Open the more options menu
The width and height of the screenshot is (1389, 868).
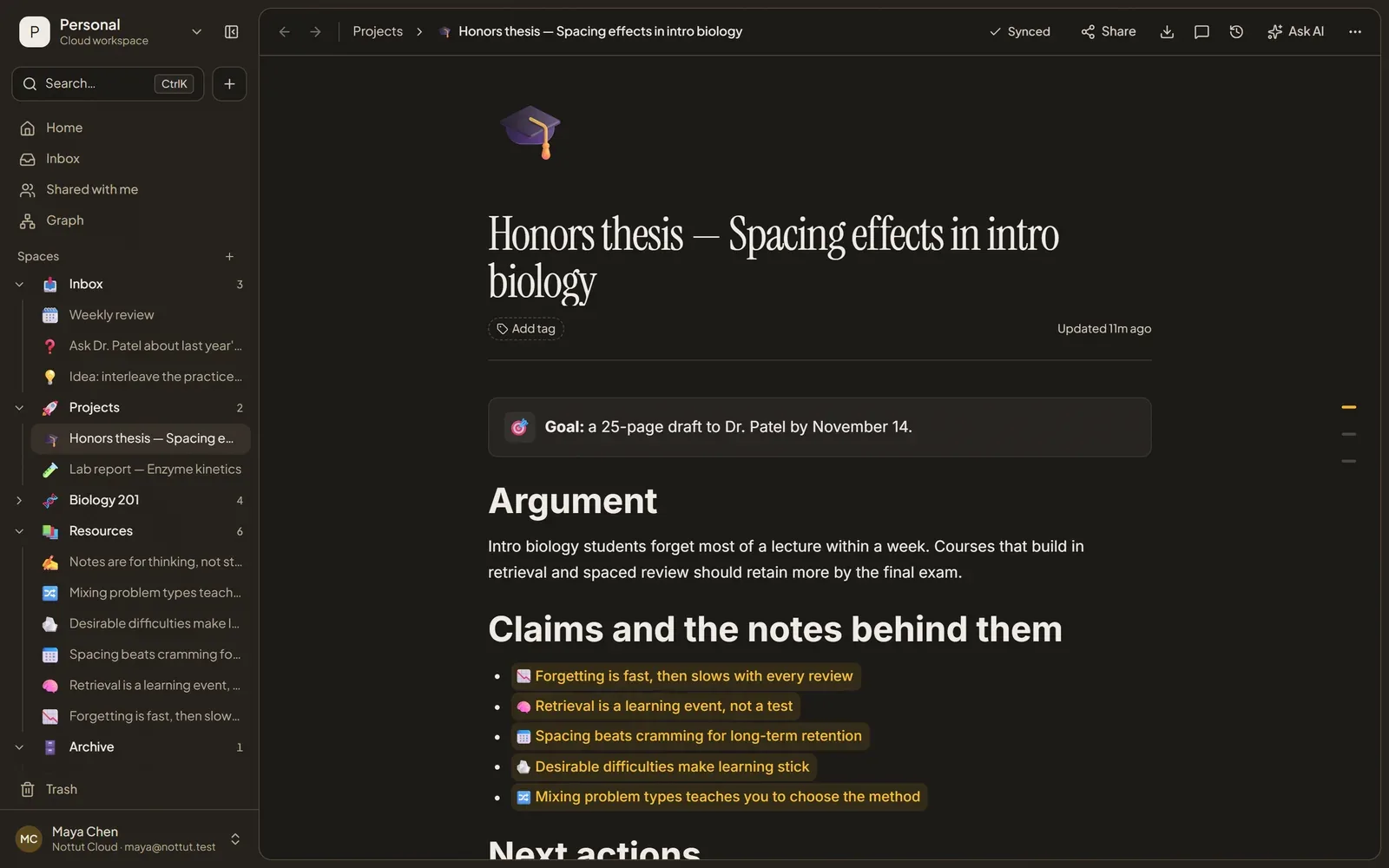point(1354,32)
